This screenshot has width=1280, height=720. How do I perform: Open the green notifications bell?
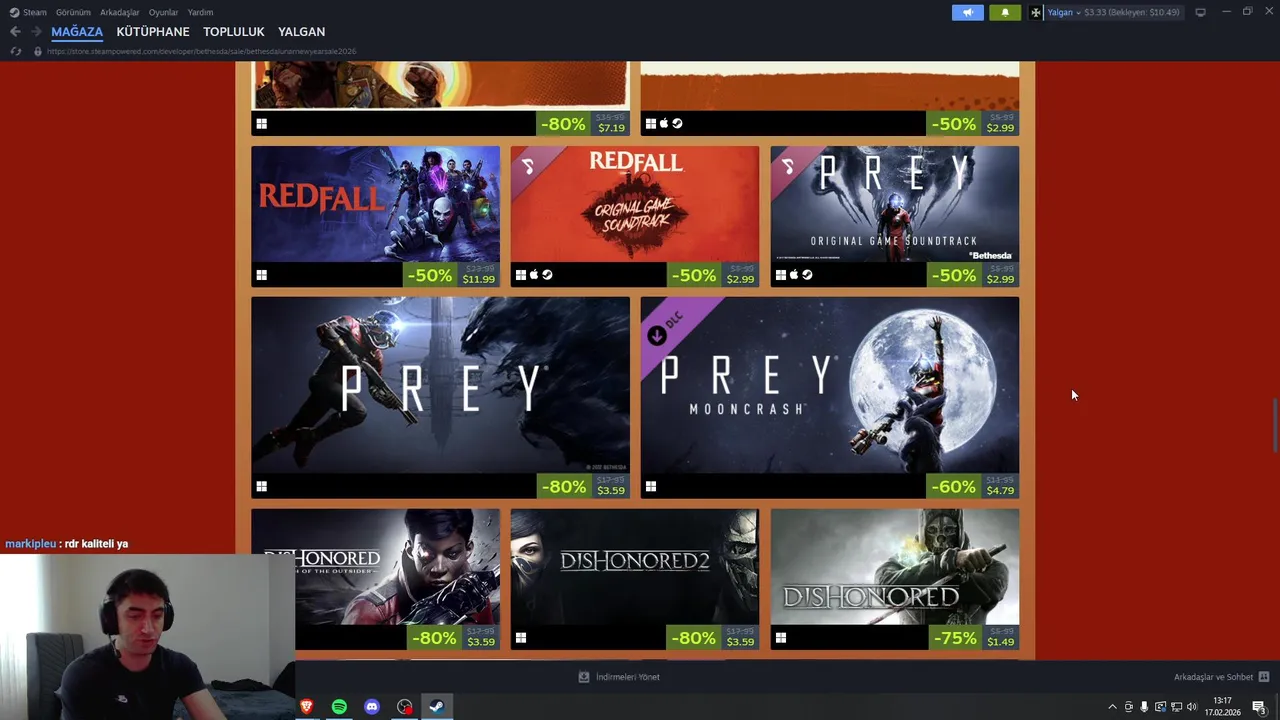coord(1005,12)
